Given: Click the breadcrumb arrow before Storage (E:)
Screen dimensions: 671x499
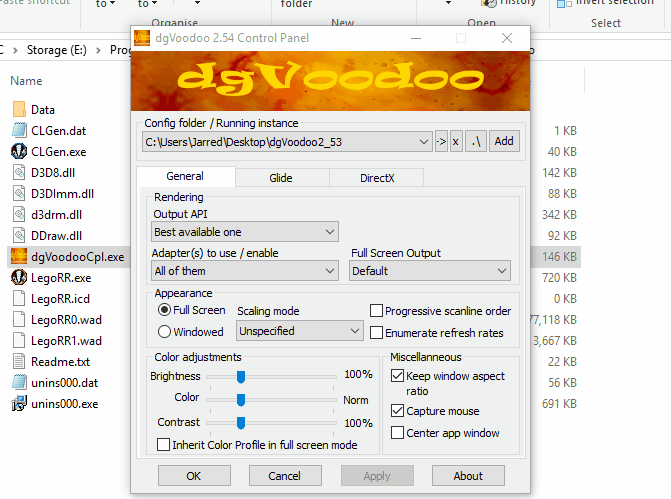Looking at the screenshot, I should [x=15, y=50].
